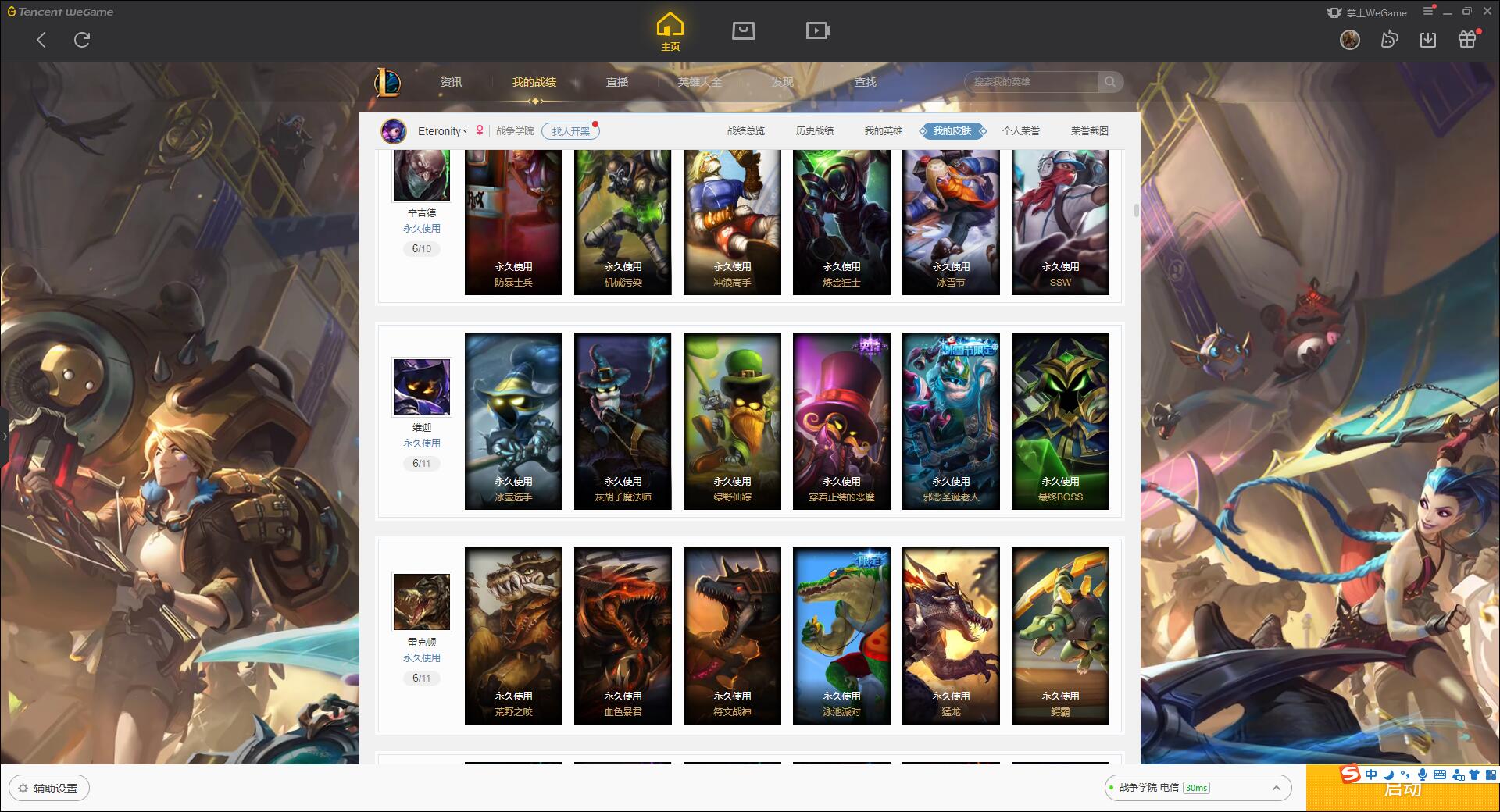The height and width of the screenshot is (812, 1500).
Task: Open the 冰雪节 skin card
Action: coord(951,223)
